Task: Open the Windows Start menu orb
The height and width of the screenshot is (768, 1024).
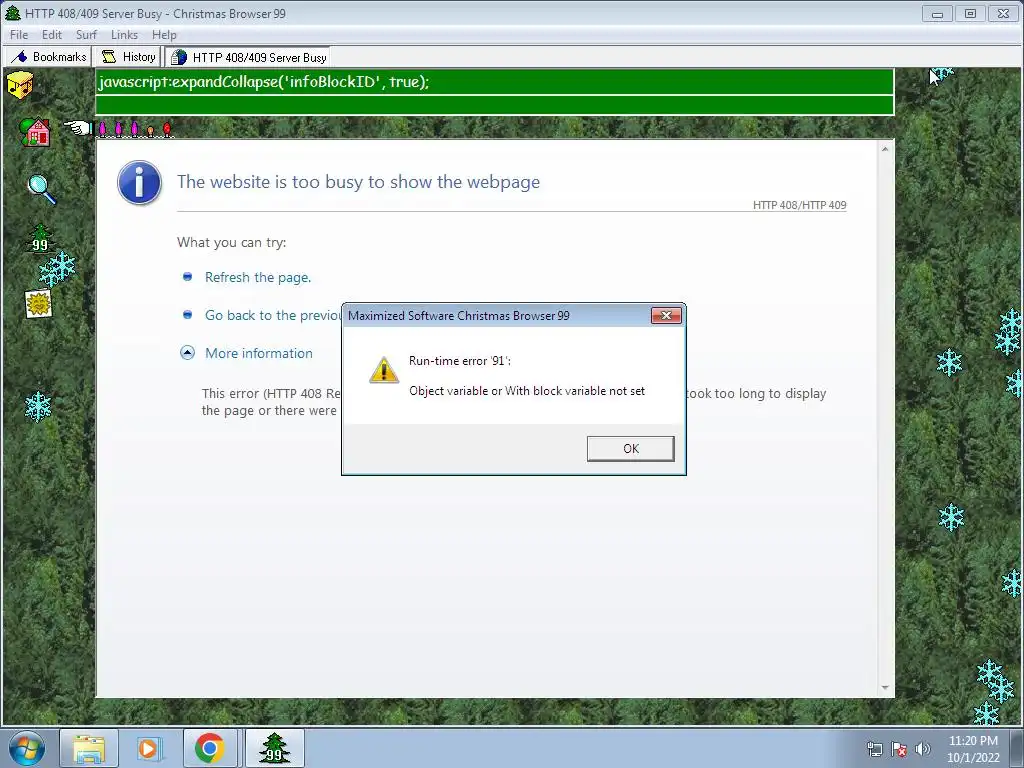Action: coord(26,748)
